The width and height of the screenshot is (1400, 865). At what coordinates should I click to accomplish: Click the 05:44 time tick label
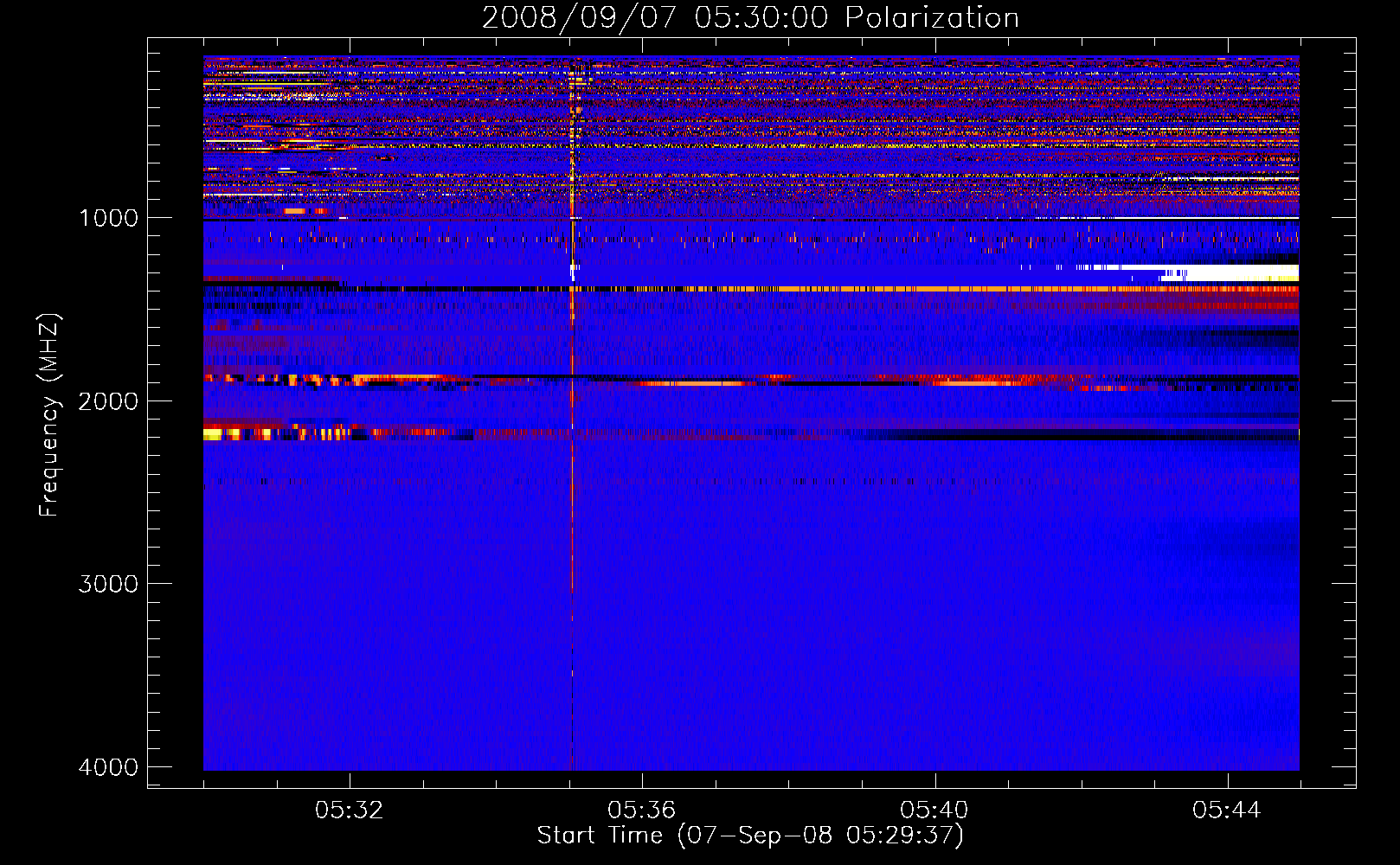1226,811
